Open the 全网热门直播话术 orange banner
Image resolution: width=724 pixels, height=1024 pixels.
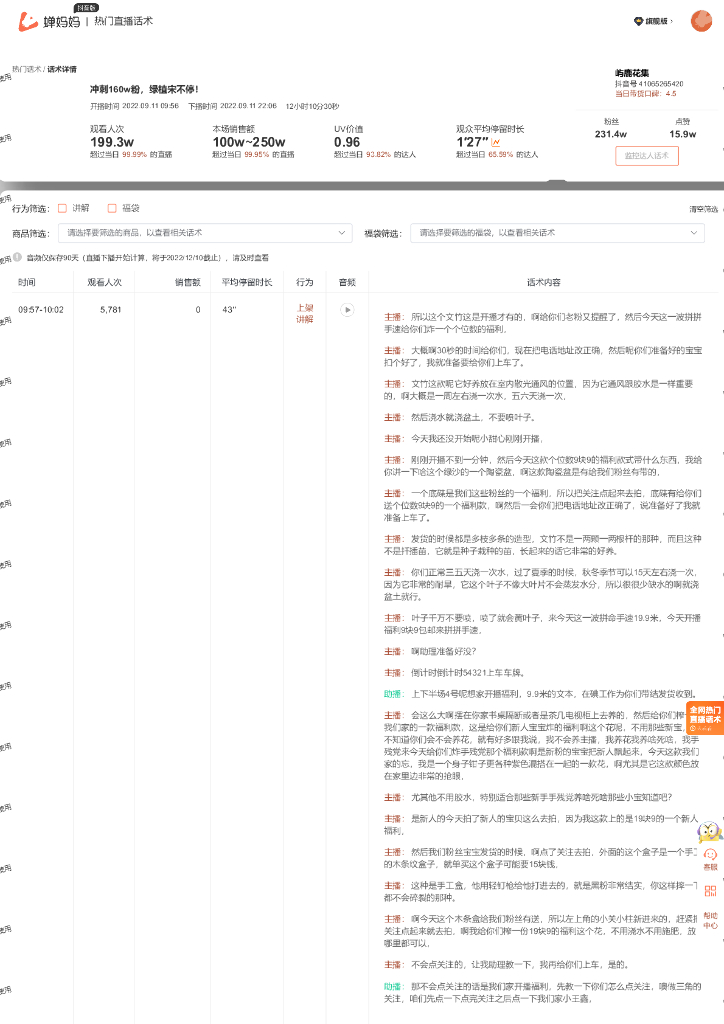coord(704,718)
